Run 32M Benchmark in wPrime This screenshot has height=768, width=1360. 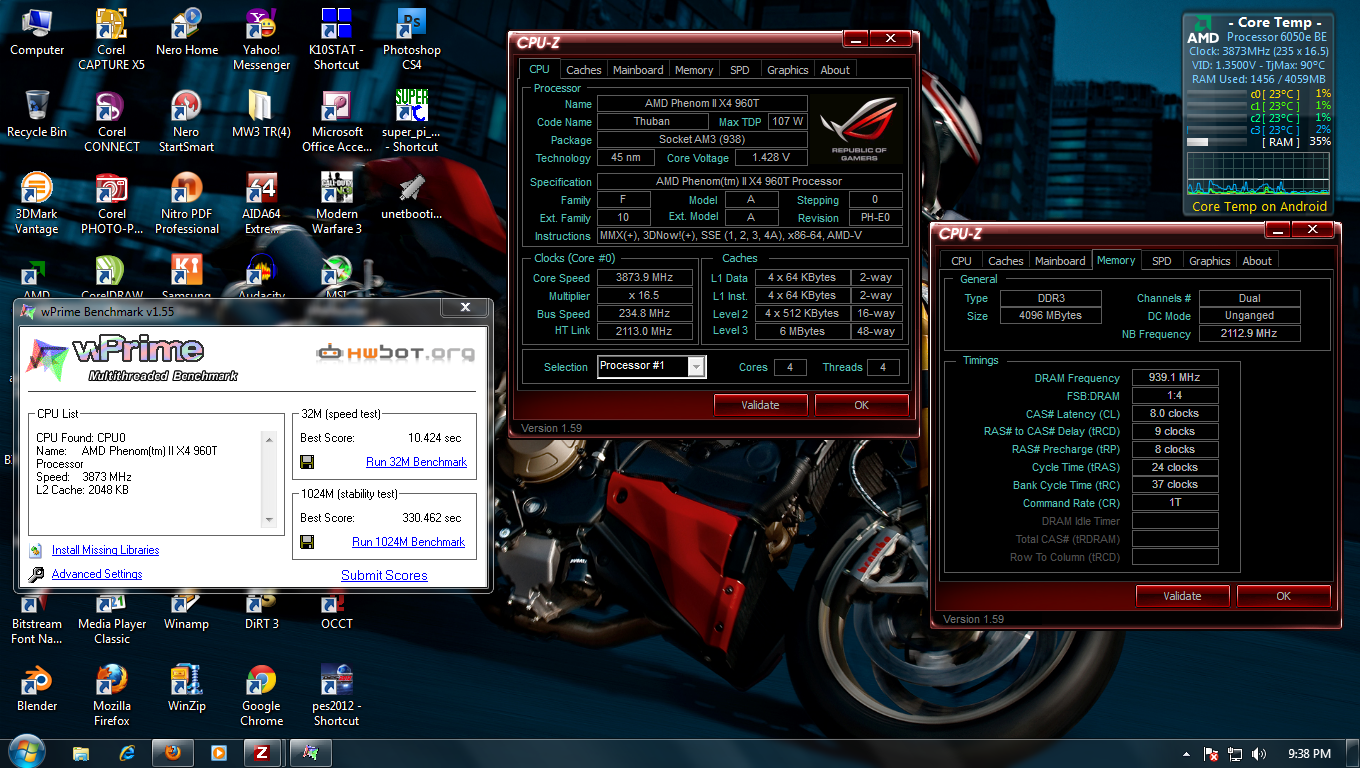[416, 462]
